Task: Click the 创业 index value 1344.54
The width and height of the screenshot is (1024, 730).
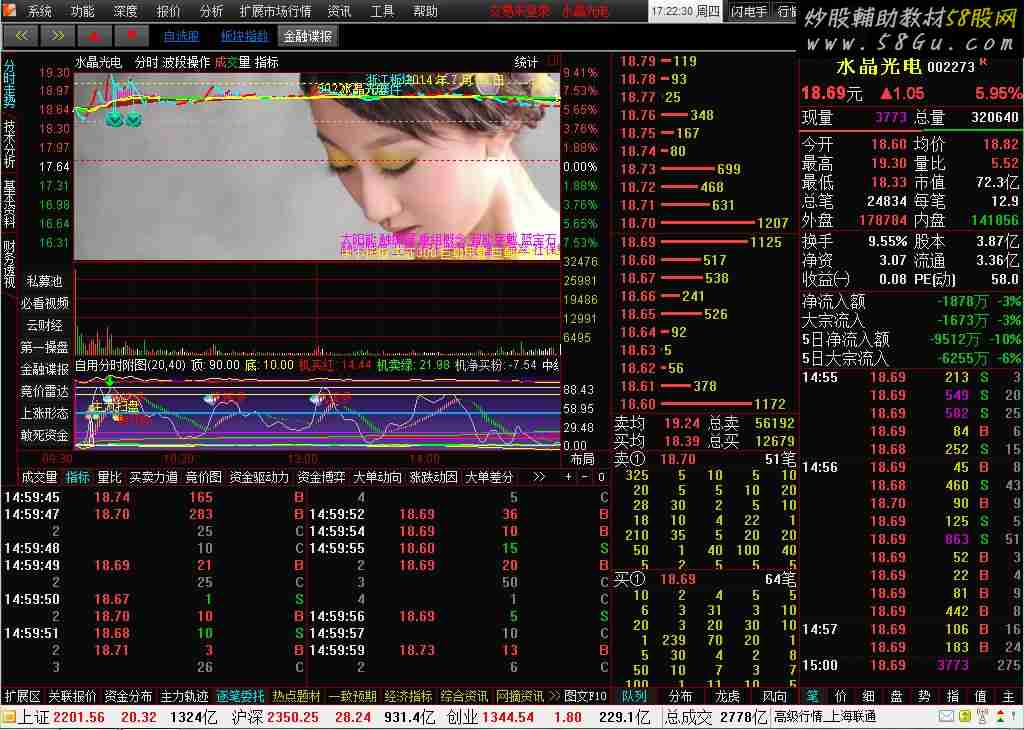Action: pos(507,717)
